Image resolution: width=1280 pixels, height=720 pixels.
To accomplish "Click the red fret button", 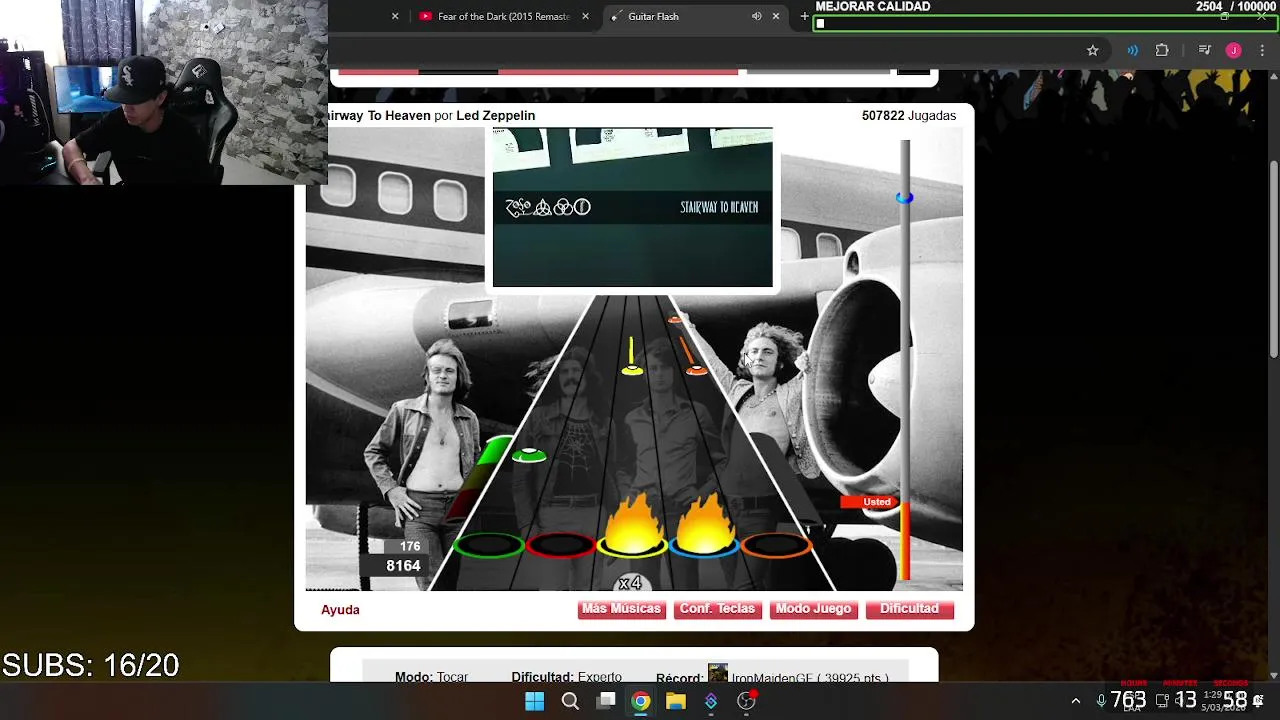I will pos(560,545).
